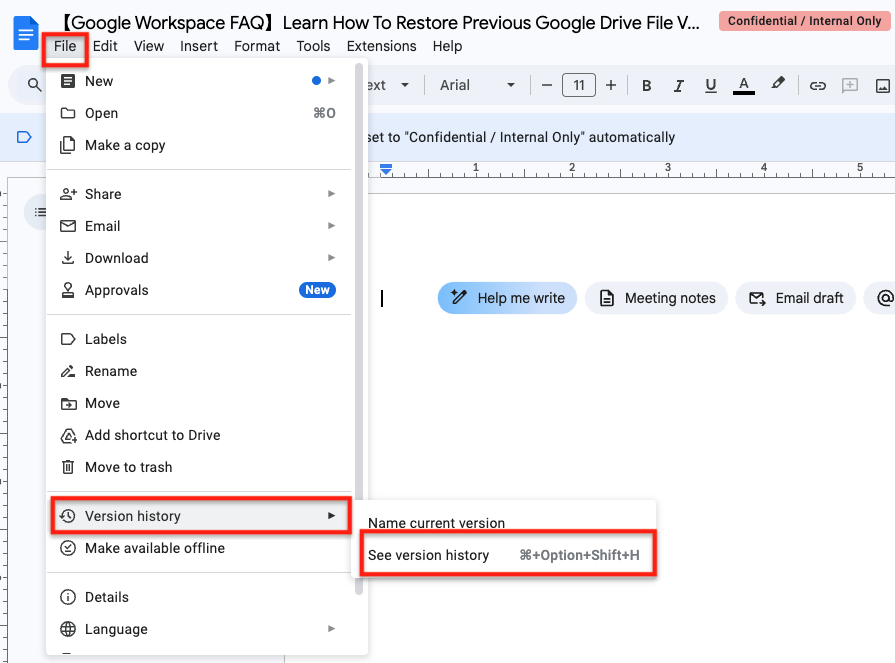Click the insert image icon
Viewport: 895px width, 663px height.
click(882, 86)
